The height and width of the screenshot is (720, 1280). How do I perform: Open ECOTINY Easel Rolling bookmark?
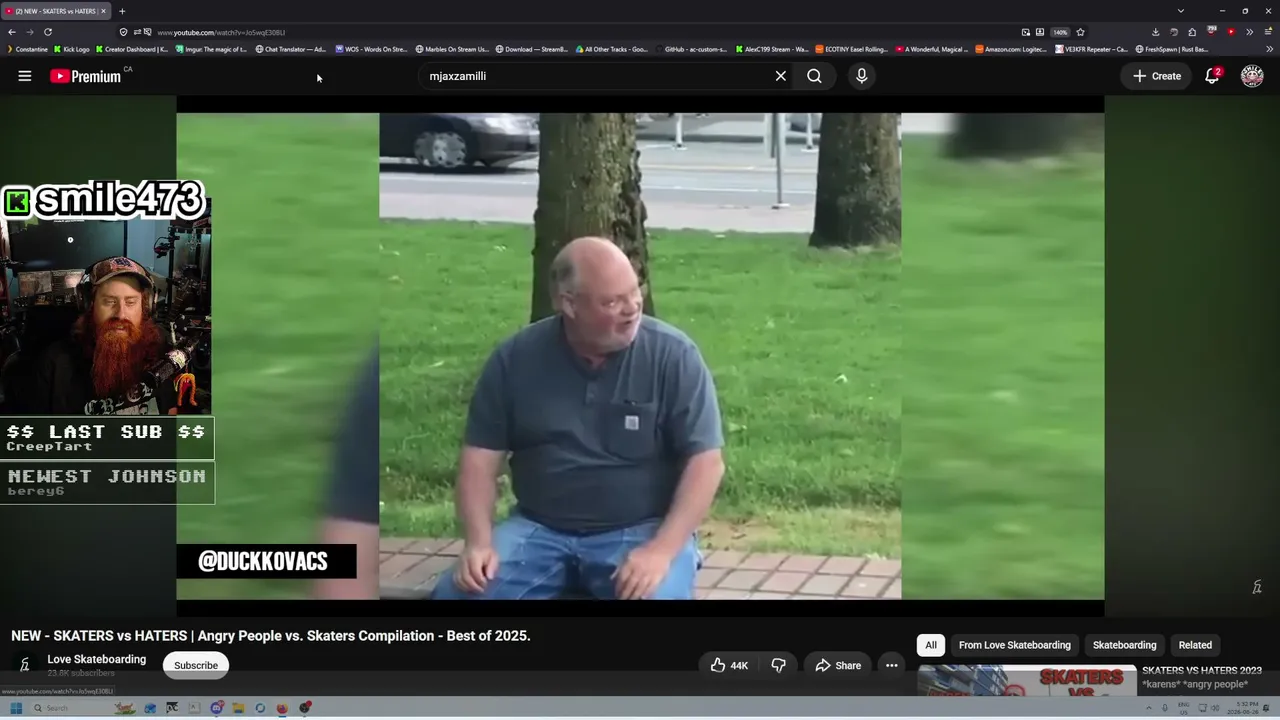tap(852, 49)
